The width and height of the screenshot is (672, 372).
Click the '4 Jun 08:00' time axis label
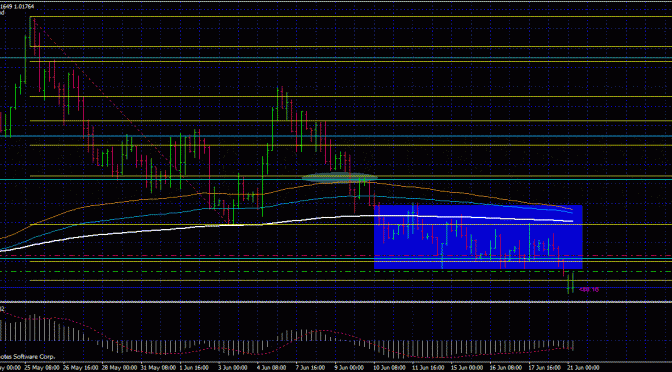point(272,368)
